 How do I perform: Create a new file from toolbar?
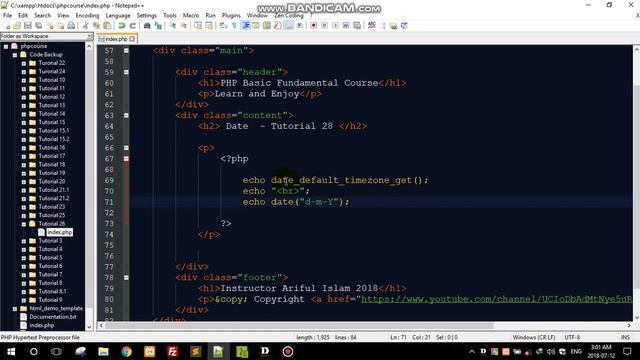tap(7, 26)
